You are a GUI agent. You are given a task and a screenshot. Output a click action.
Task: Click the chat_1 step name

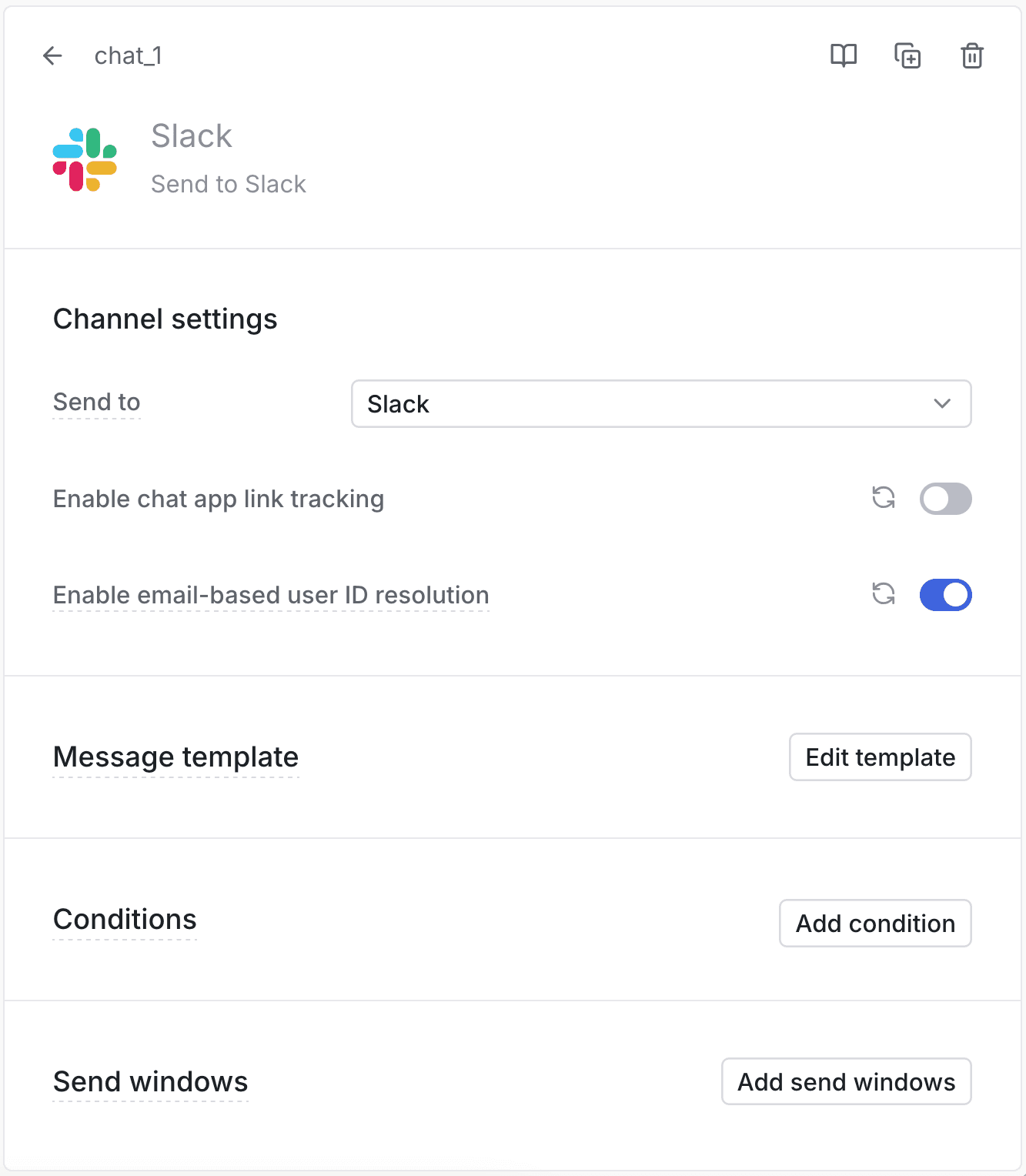point(128,55)
